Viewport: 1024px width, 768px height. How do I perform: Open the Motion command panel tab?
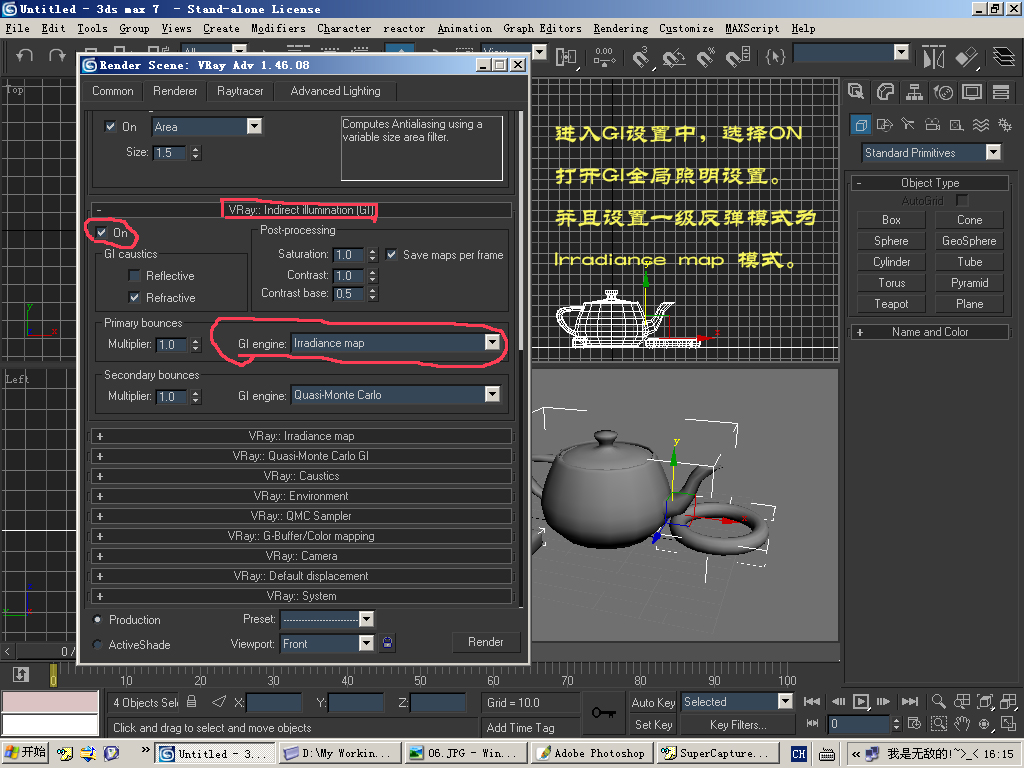click(943, 92)
